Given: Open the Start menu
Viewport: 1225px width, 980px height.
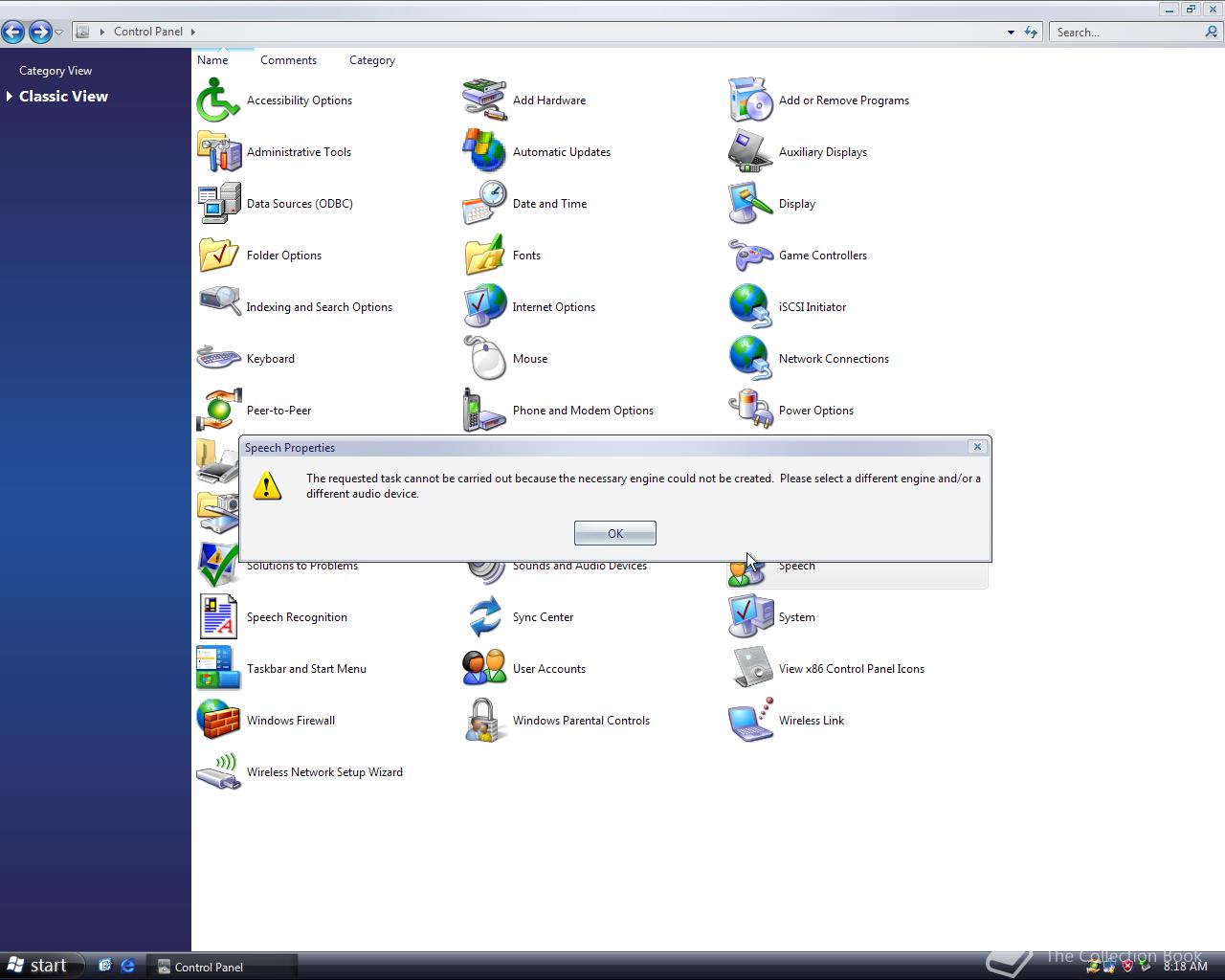Looking at the screenshot, I should 38,966.
